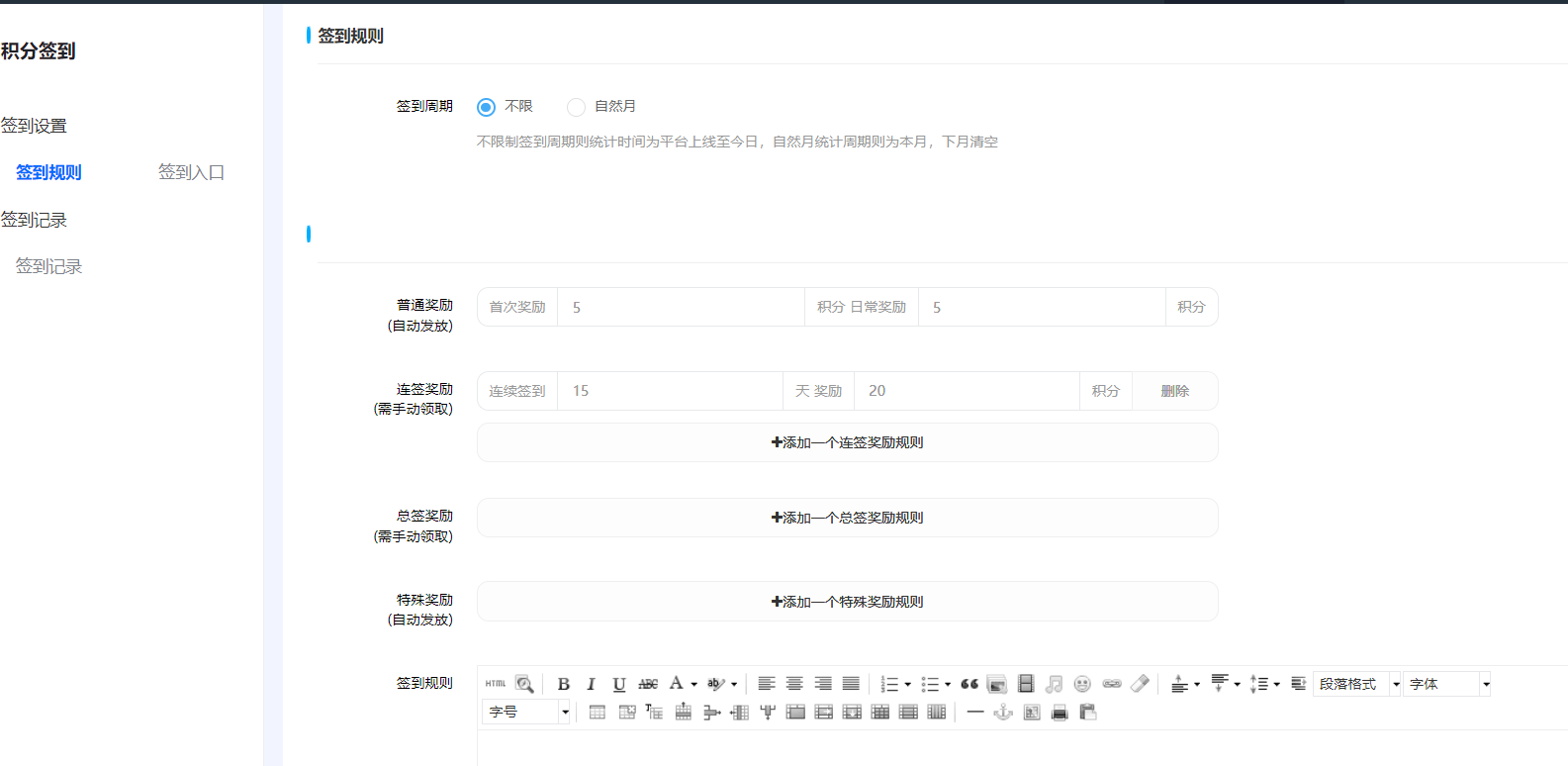Insert blockquote with the quote icon
This screenshot has width=1568, height=766.
(969, 684)
